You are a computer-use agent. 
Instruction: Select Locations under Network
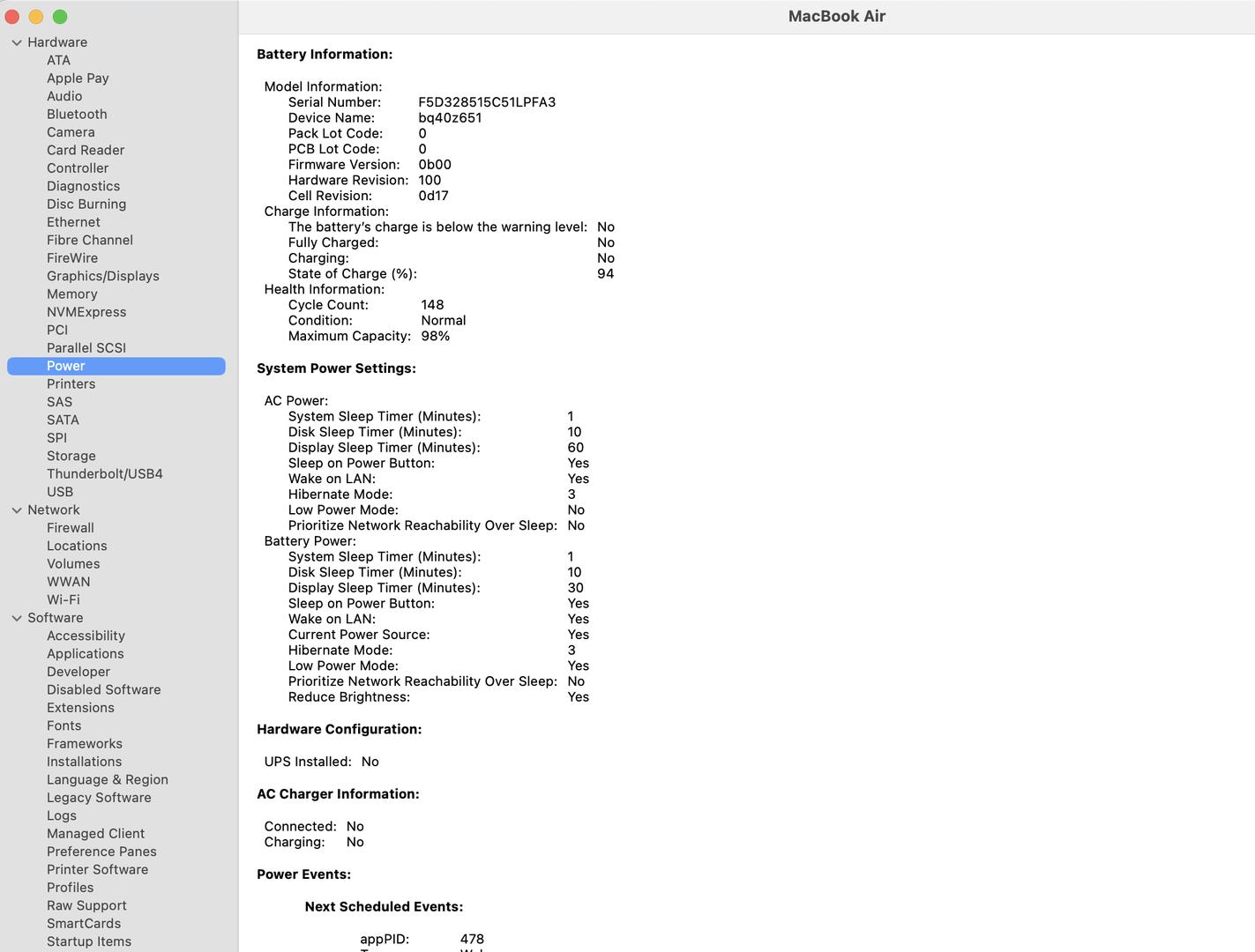pyautogui.click(x=77, y=546)
